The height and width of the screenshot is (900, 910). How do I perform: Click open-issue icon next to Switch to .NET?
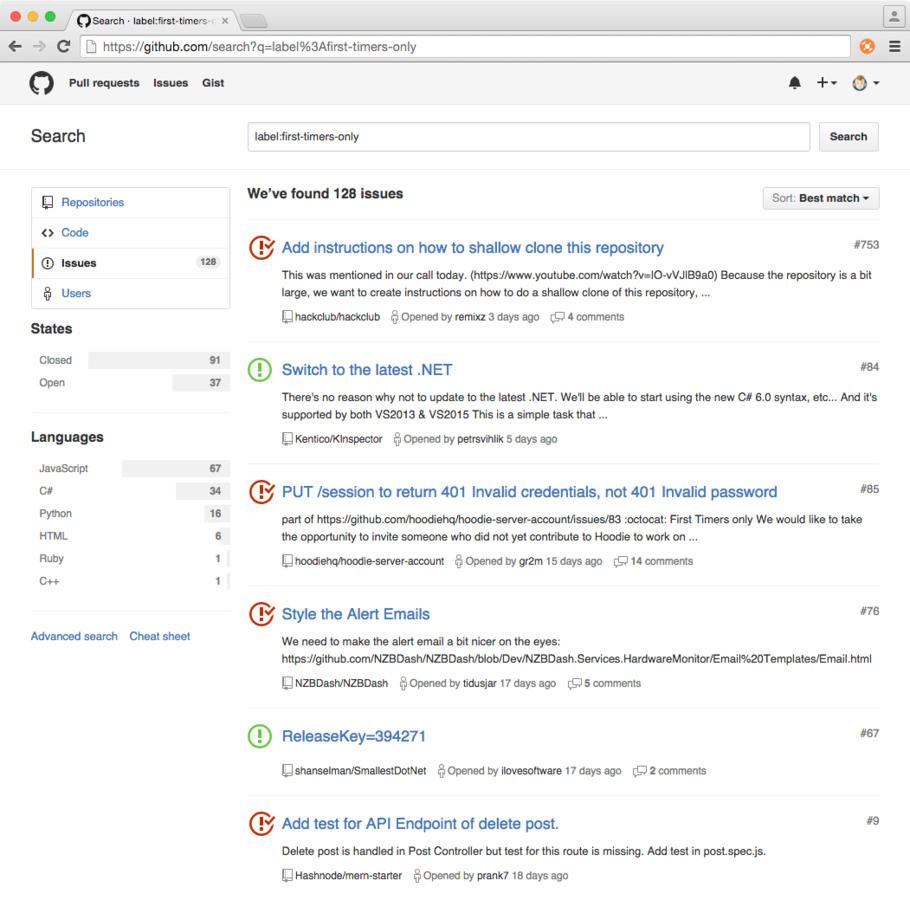[259, 370]
